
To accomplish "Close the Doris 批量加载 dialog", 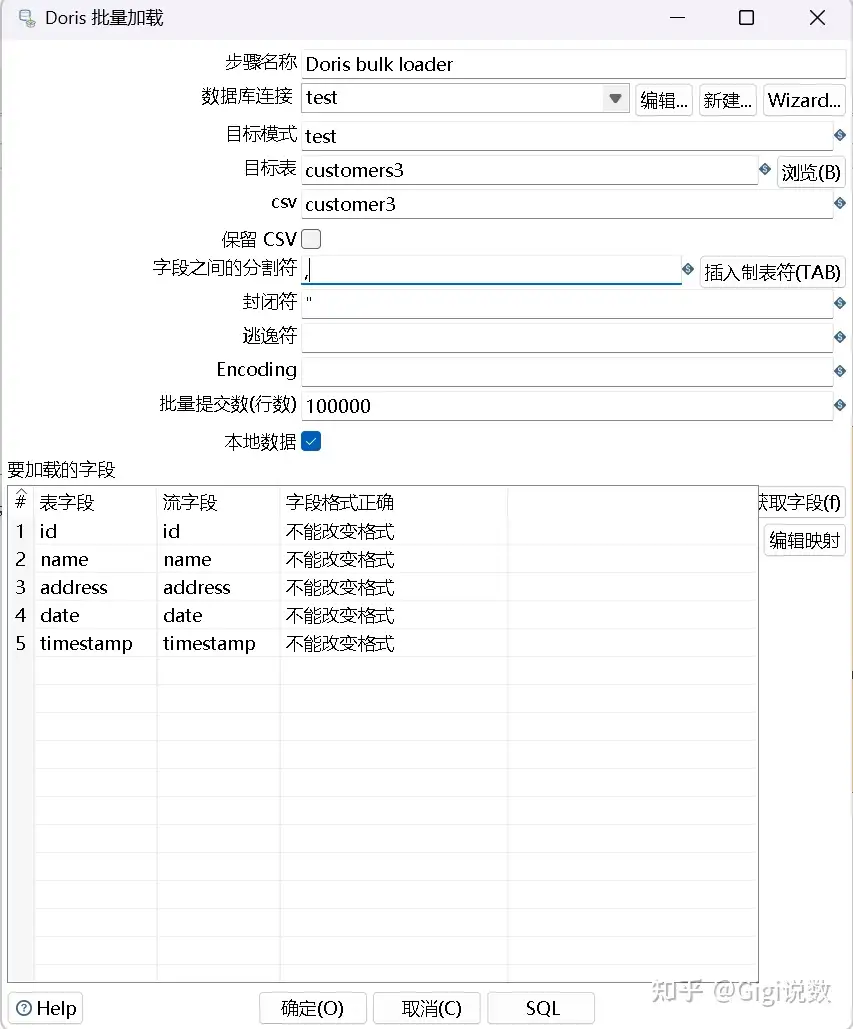I will pos(817,18).
